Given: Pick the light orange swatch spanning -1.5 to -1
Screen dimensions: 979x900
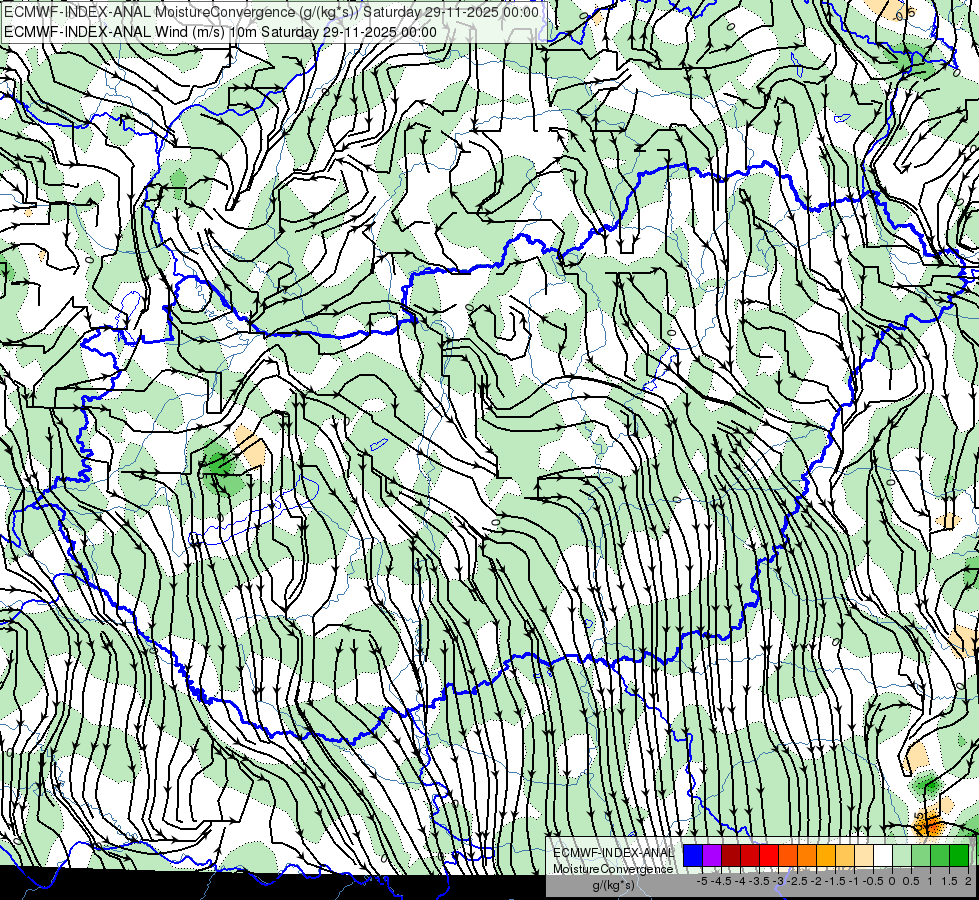Looking at the screenshot, I should click(845, 855).
